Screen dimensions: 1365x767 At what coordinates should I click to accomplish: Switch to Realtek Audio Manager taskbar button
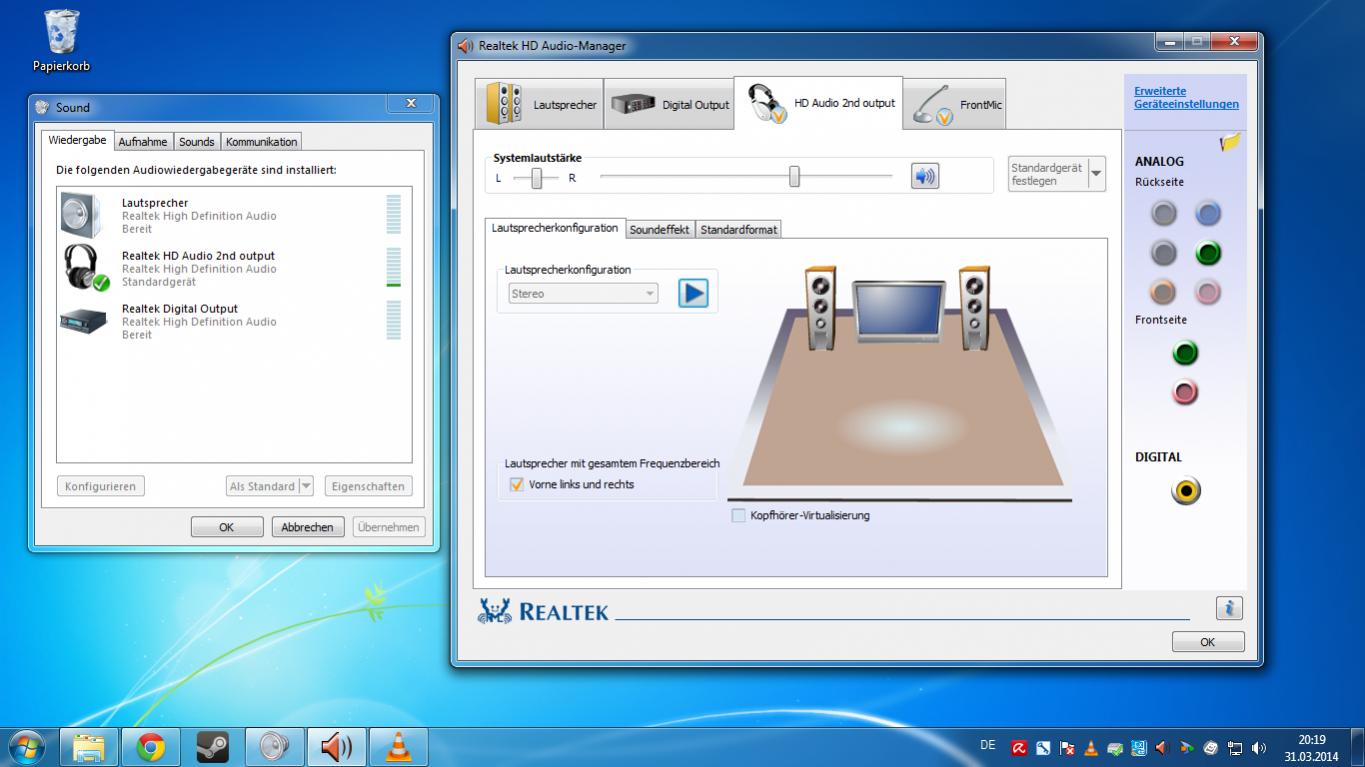[336, 747]
